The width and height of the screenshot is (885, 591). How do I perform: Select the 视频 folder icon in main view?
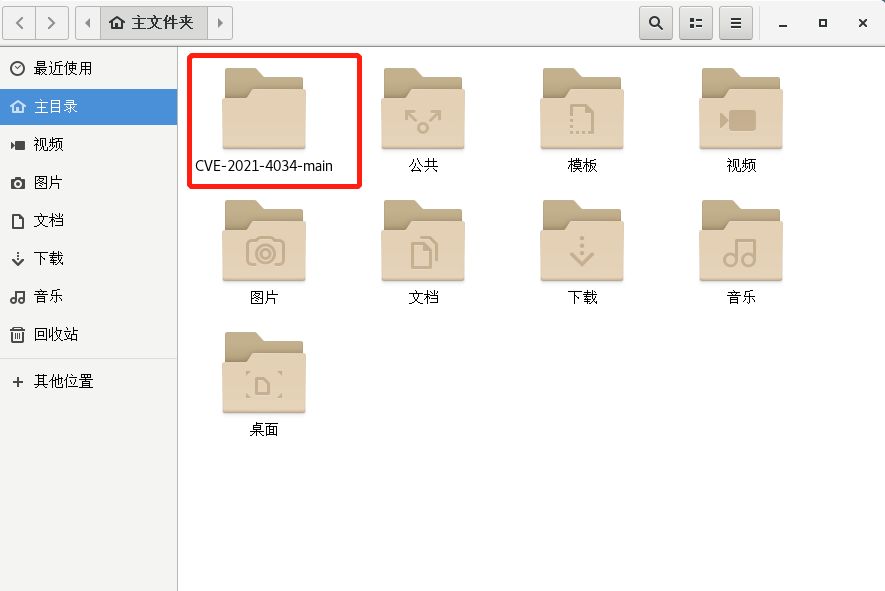click(741, 109)
